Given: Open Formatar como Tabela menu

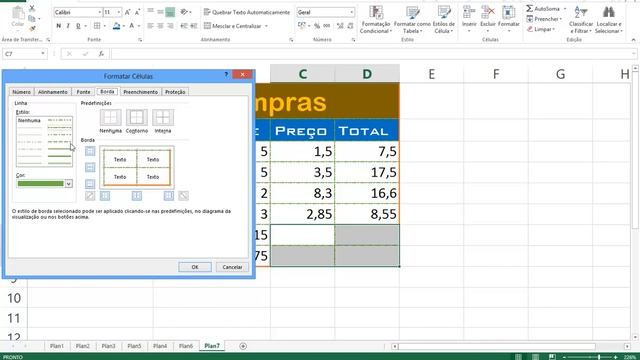Looking at the screenshot, I should tap(412, 20).
